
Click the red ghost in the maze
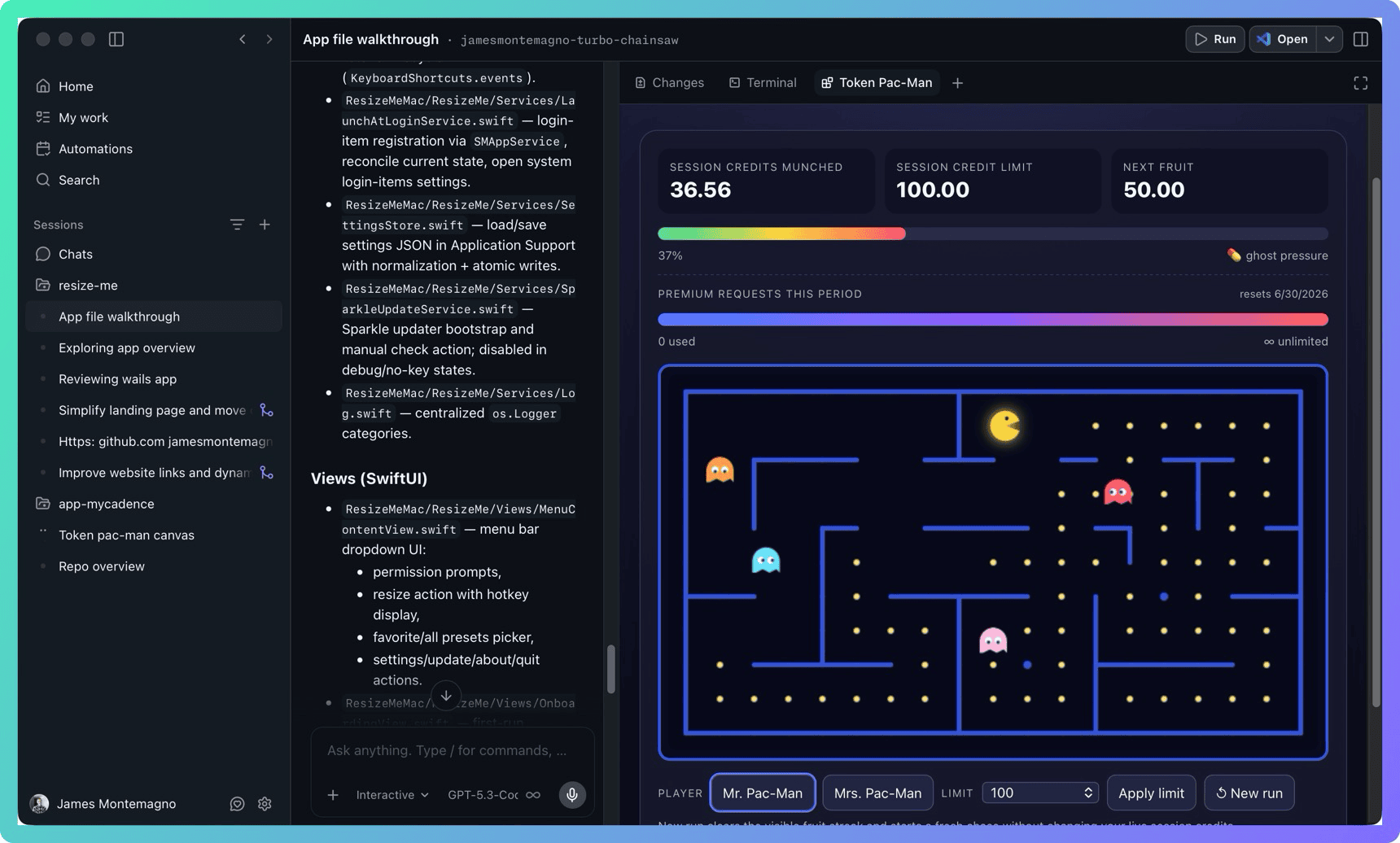click(x=1118, y=492)
